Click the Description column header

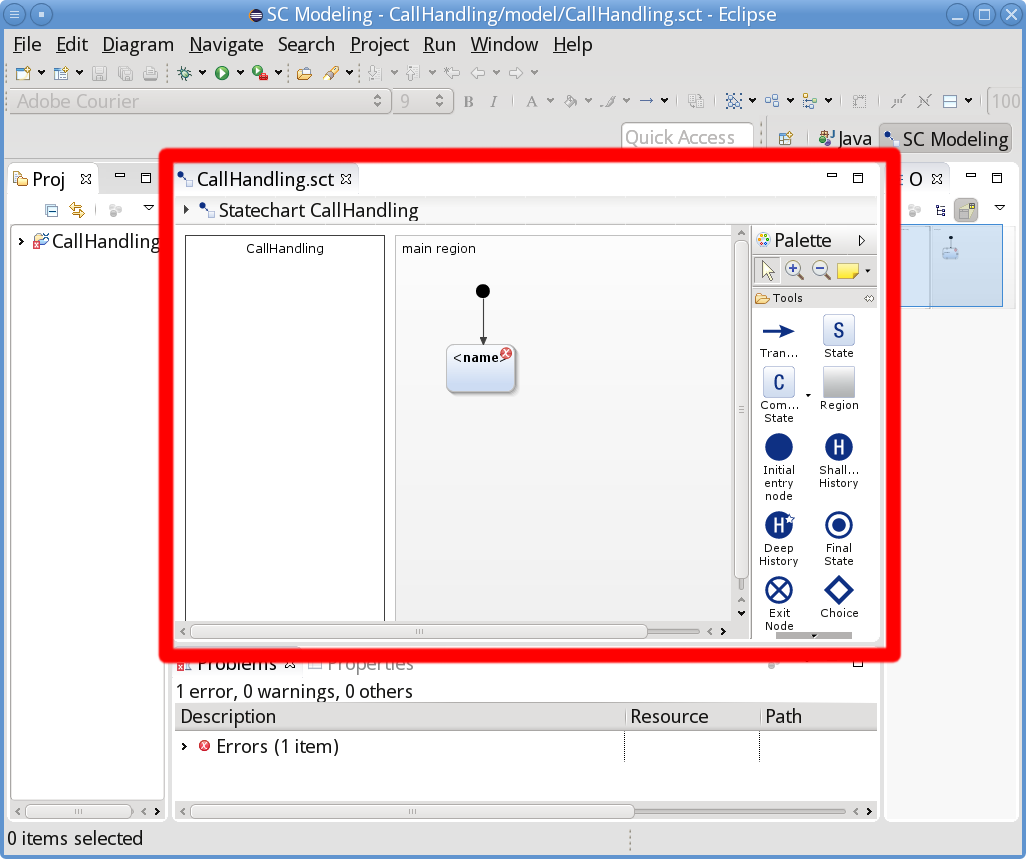(400, 716)
